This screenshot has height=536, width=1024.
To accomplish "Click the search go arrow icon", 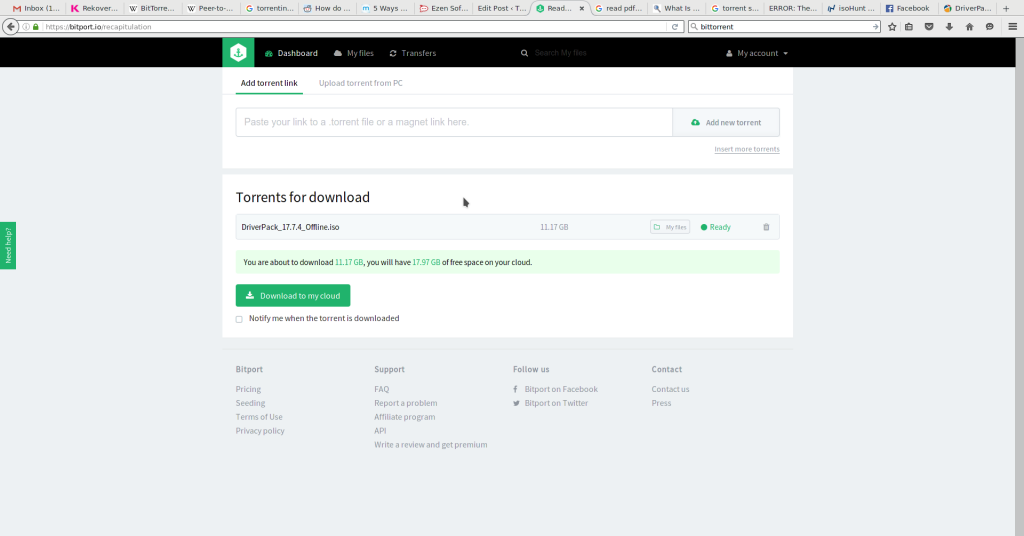I will (875, 27).
